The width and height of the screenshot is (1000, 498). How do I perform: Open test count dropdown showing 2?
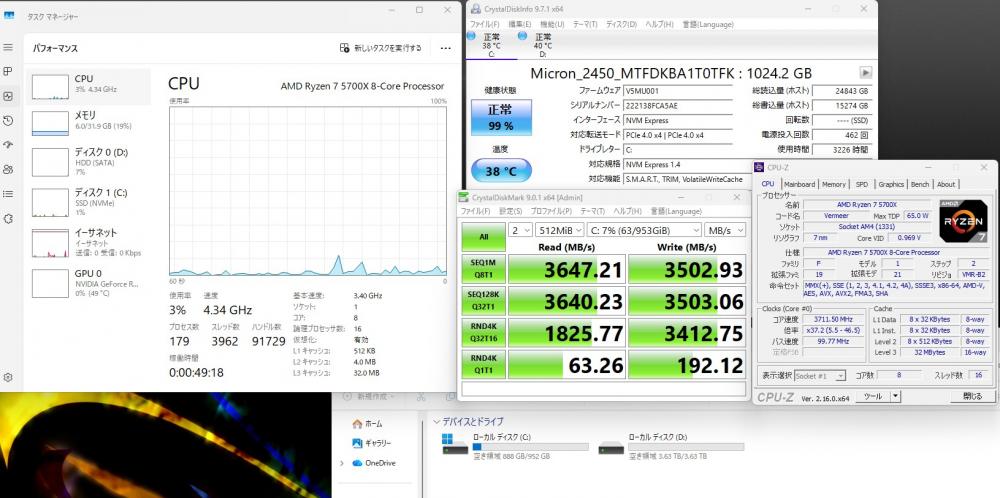click(520, 230)
